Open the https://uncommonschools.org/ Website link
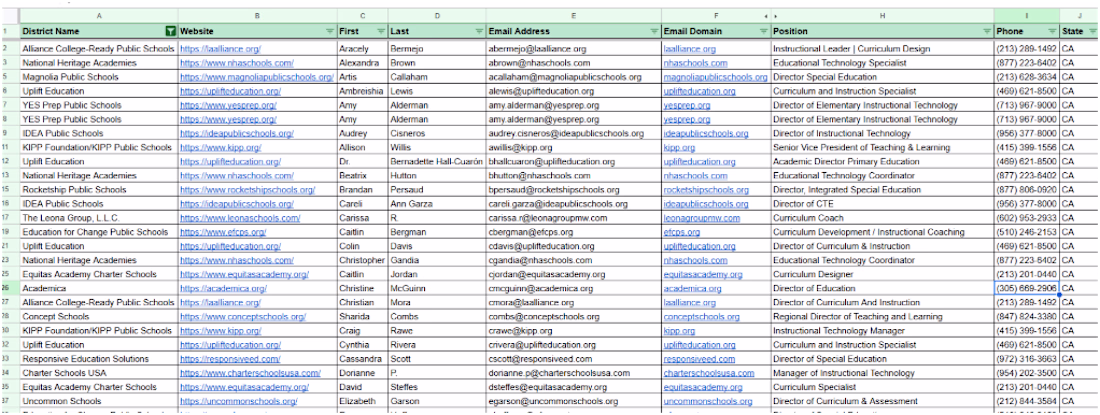This screenshot has width=1100, height=415. click(239, 401)
